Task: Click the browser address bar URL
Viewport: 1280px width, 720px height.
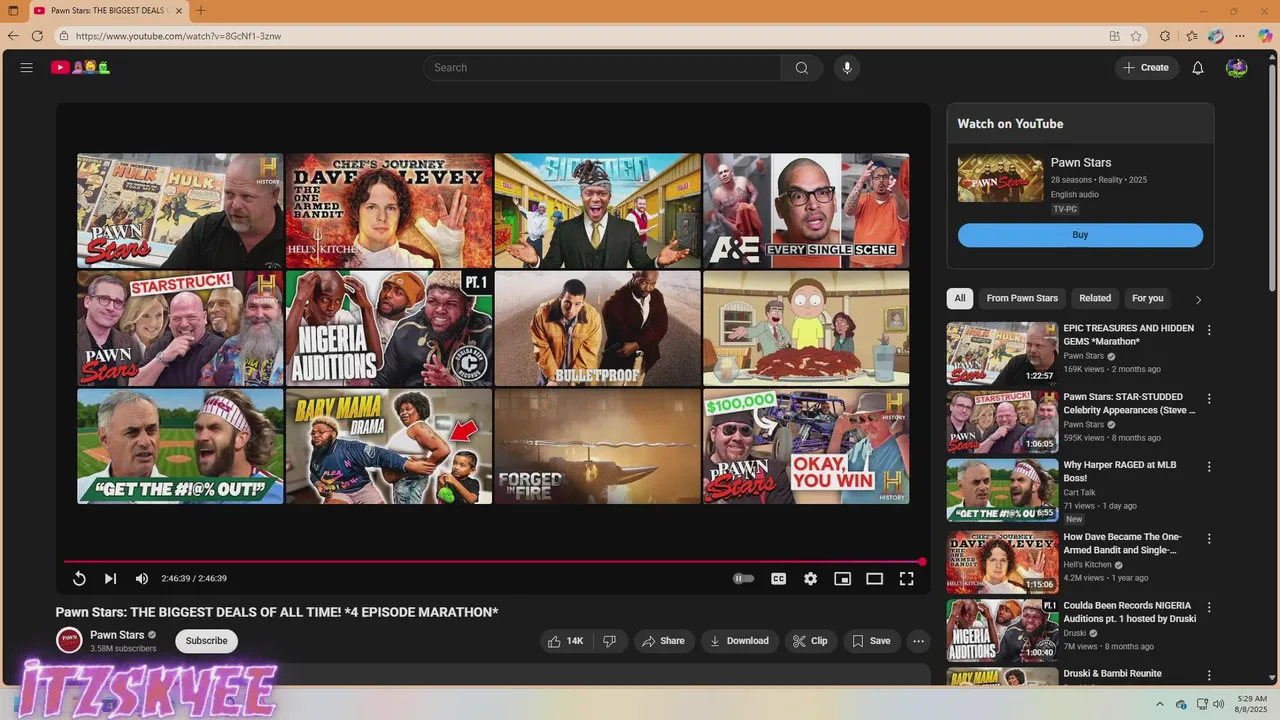Action: [x=178, y=36]
